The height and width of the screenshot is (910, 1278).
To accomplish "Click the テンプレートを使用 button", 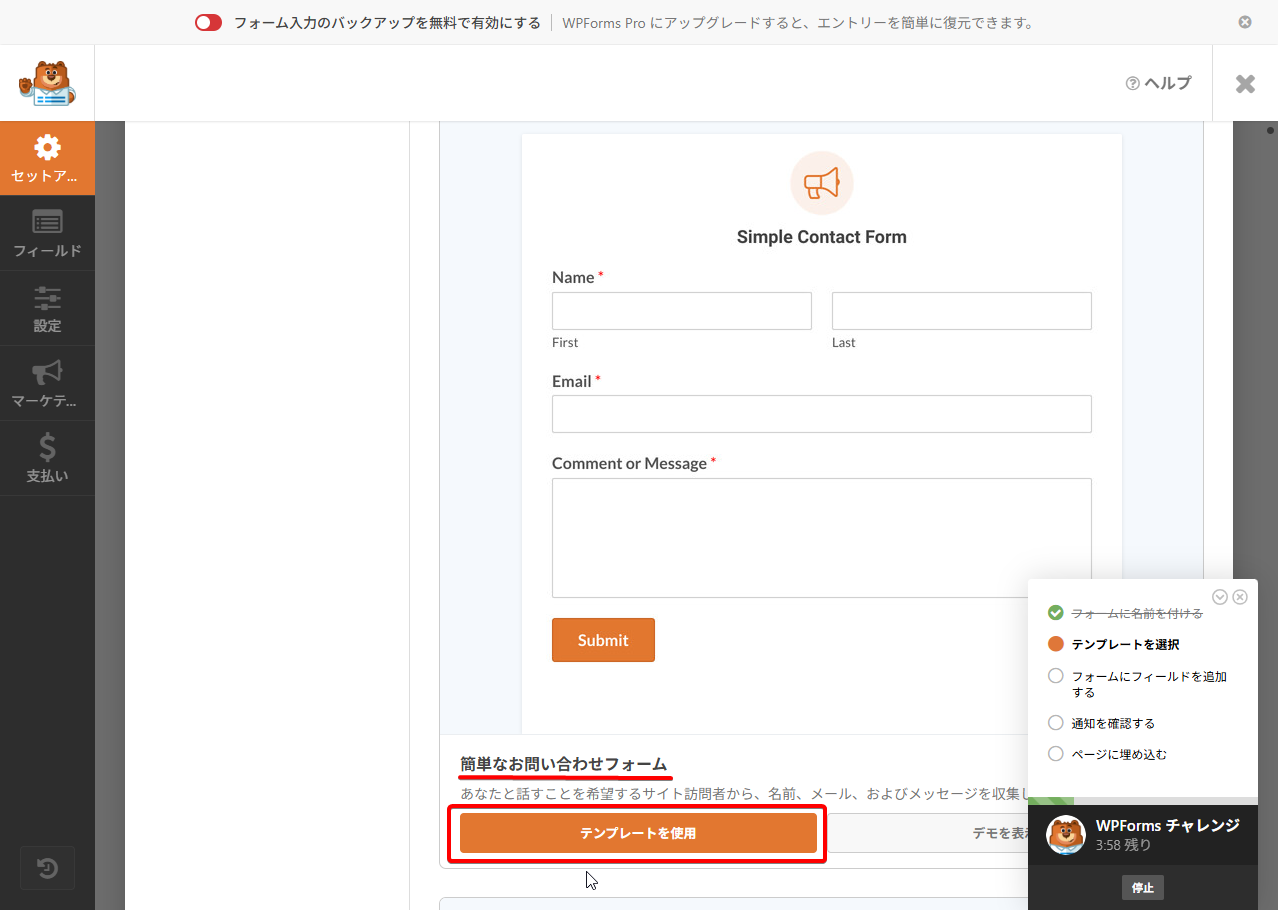I will click(638, 833).
